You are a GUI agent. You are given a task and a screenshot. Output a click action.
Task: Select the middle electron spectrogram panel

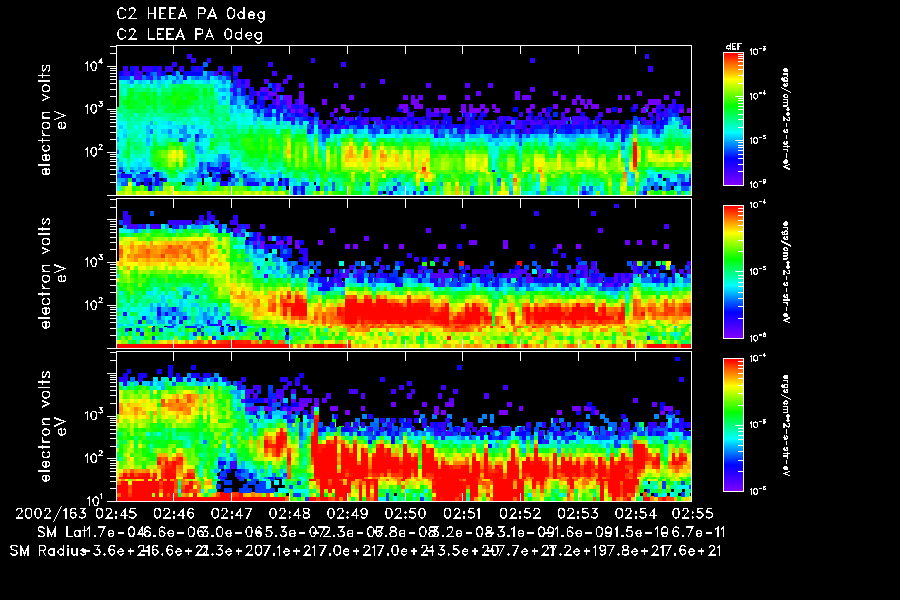tap(404, 273)
